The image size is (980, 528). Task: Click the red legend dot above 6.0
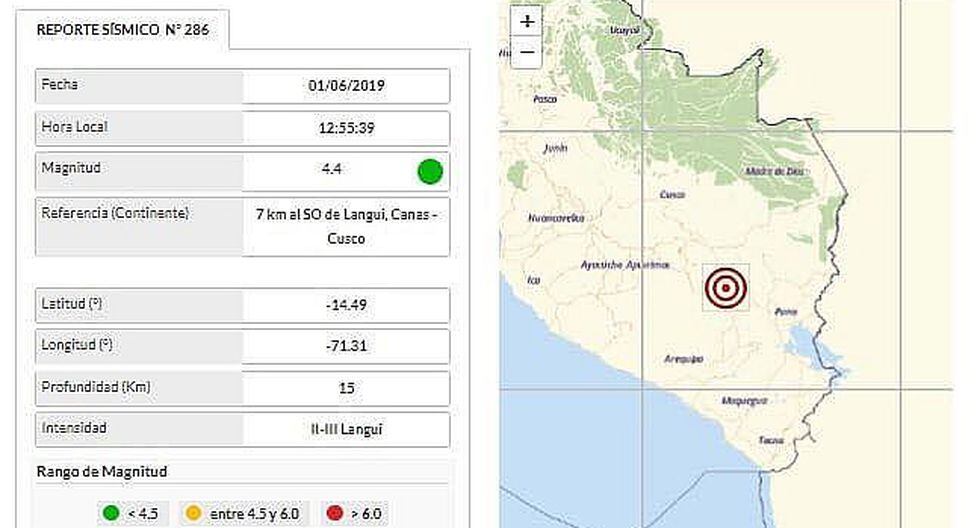[x=335, y=514]
